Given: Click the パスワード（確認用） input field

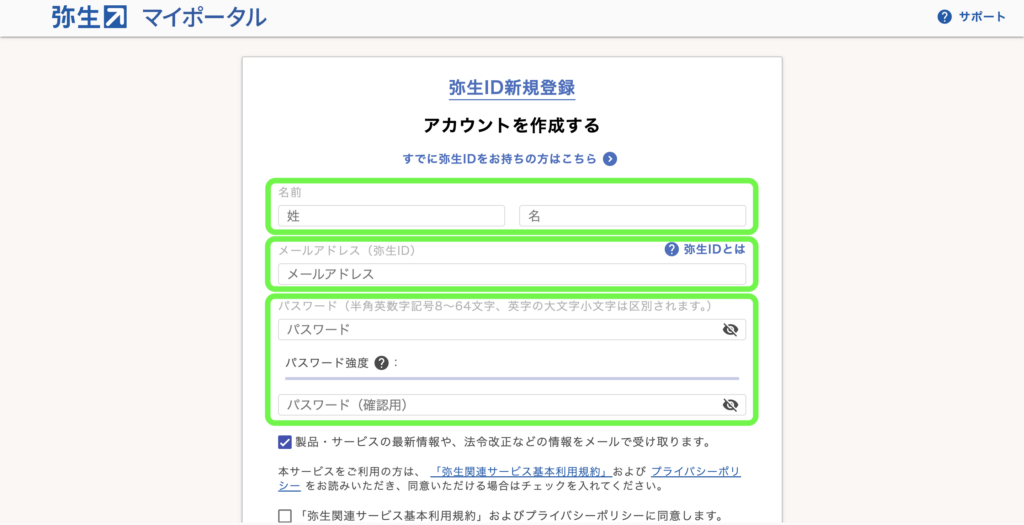Looking at the screenshot, I should pyautogui.click(x=512, y=406).
